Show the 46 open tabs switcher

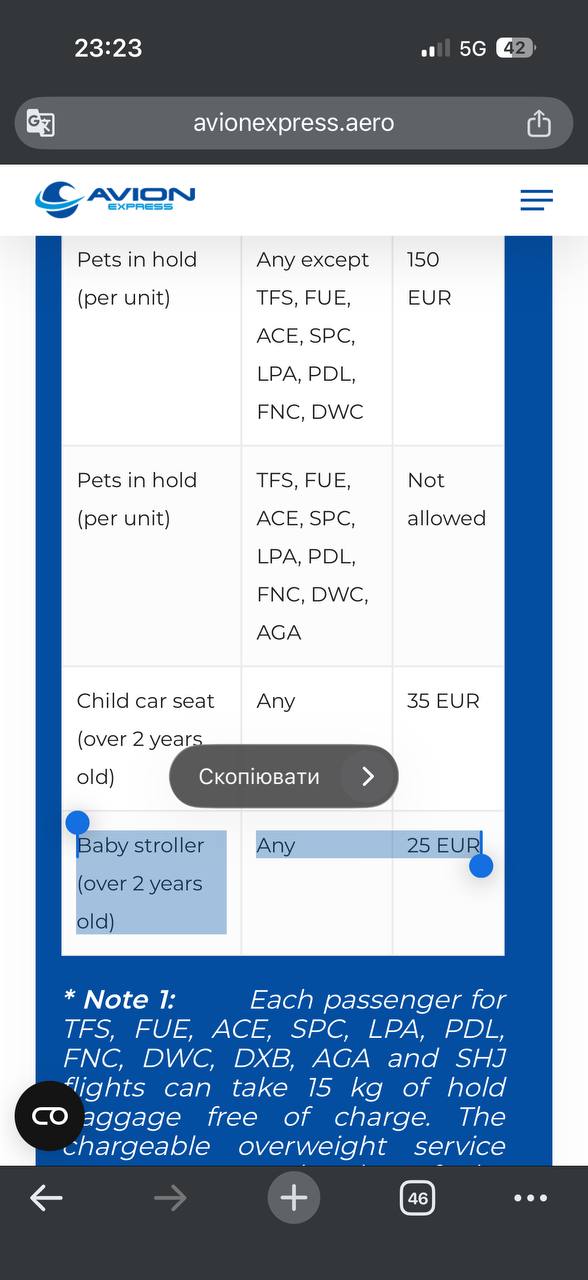pyautogui.click(x=418, y=1198)
